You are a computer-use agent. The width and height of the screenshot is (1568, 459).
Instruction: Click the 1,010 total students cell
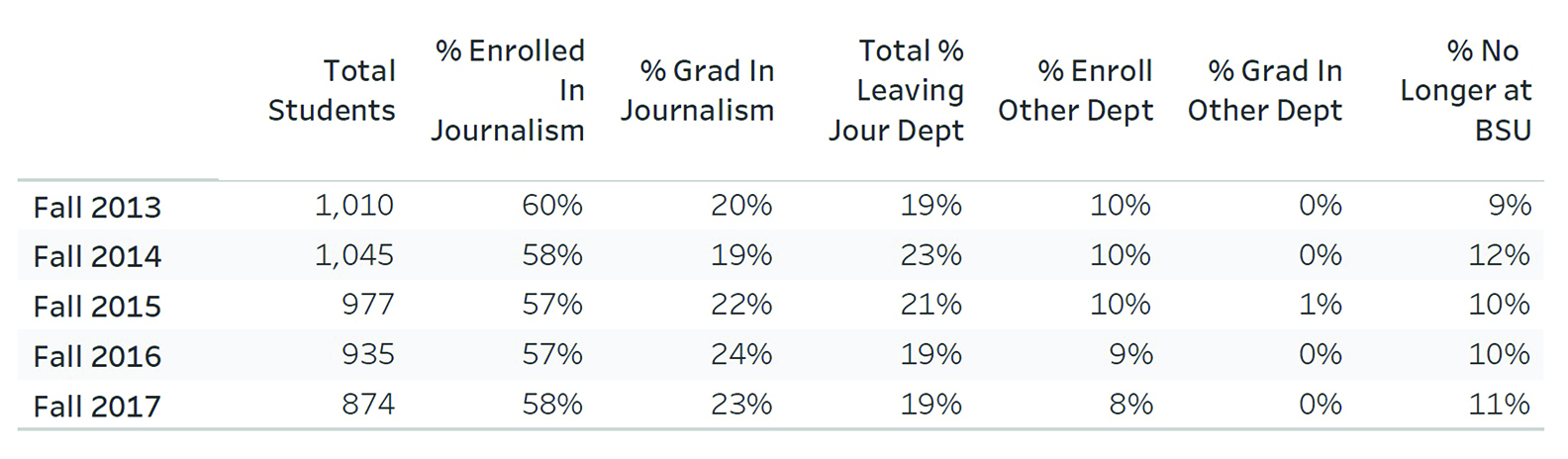click(x=354, y=206)
